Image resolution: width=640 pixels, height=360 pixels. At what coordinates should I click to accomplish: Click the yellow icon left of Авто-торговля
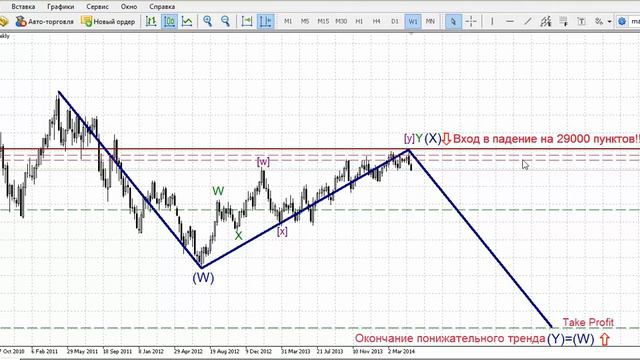point(4,22)
